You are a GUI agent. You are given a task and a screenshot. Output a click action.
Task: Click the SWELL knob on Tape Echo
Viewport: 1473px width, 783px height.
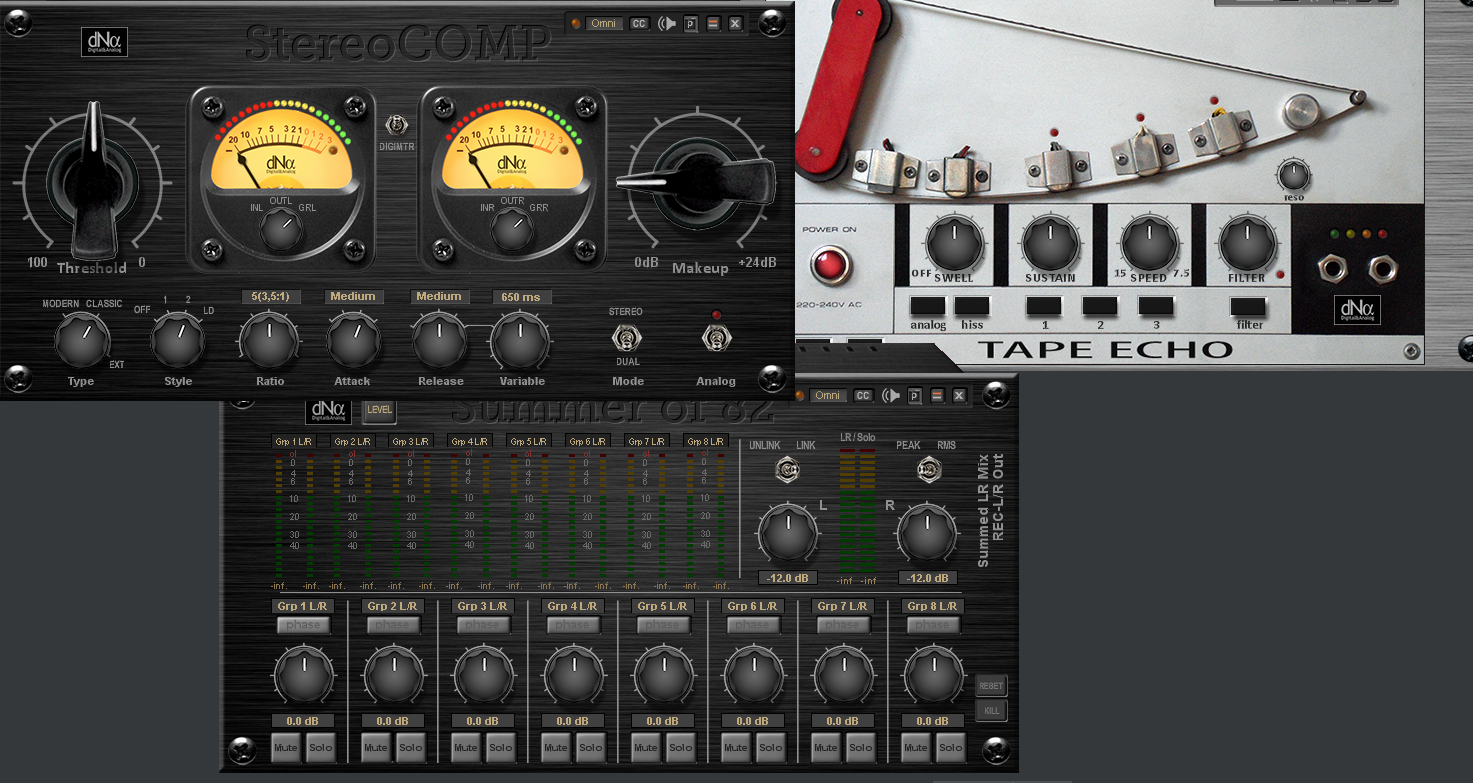(954, 245)
